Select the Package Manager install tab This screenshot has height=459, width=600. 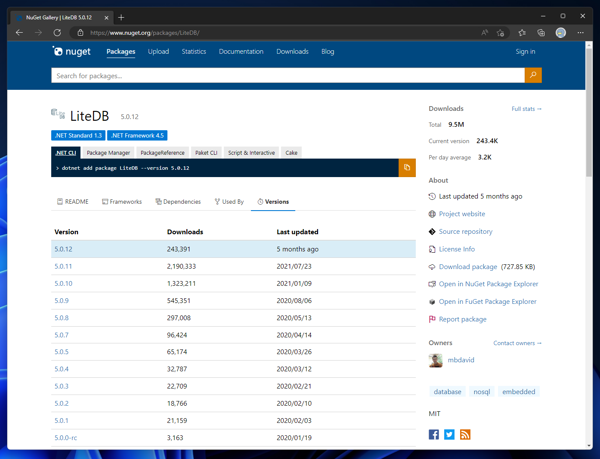[108, 153]
